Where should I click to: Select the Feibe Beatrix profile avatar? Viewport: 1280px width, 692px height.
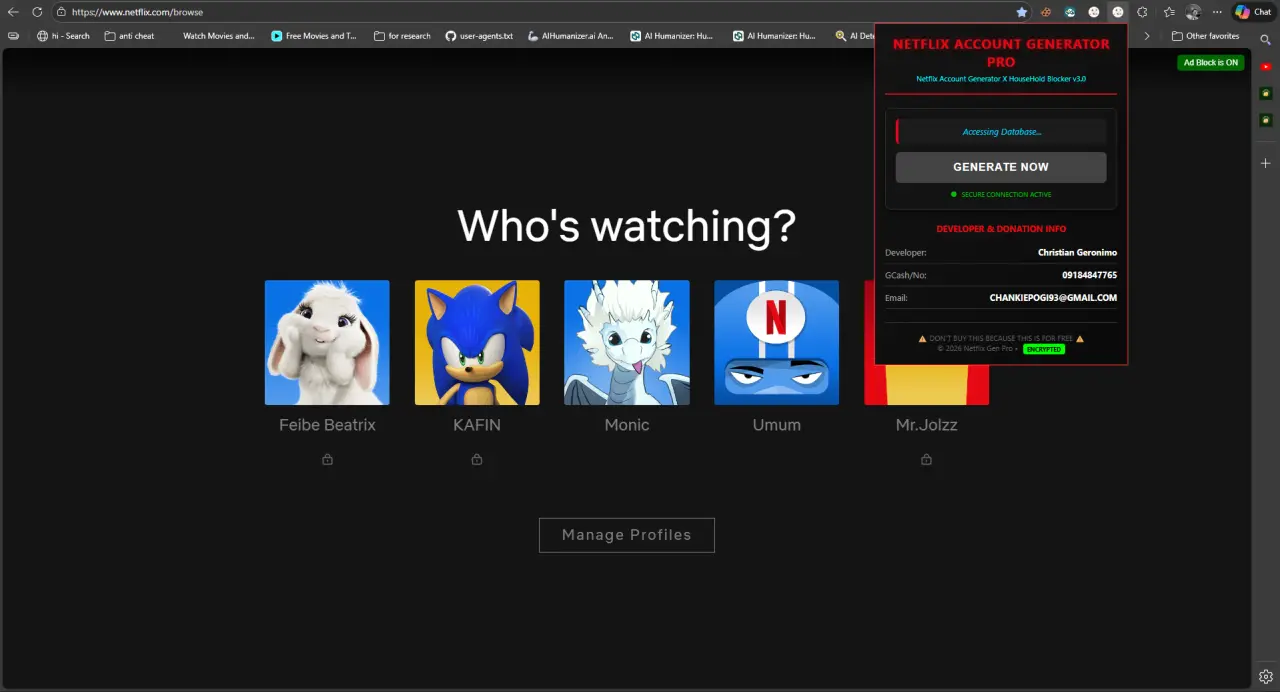(327, 342)
